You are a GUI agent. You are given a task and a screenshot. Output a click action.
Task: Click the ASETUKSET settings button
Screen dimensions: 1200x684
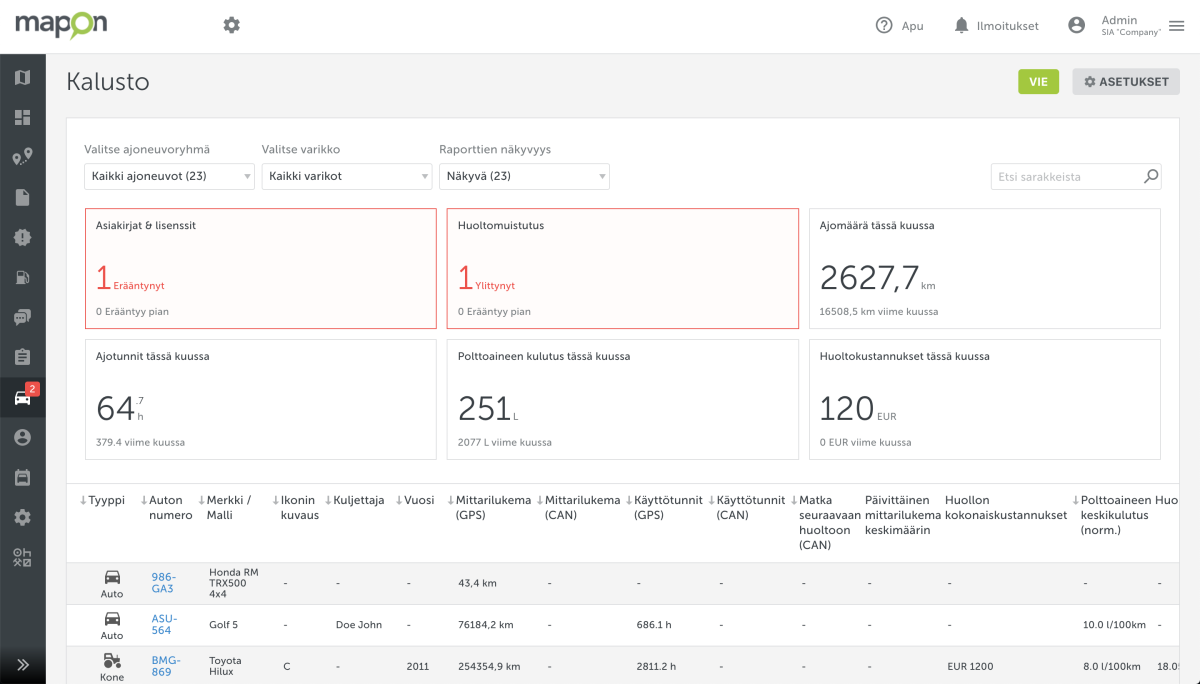coord(1126,82)
